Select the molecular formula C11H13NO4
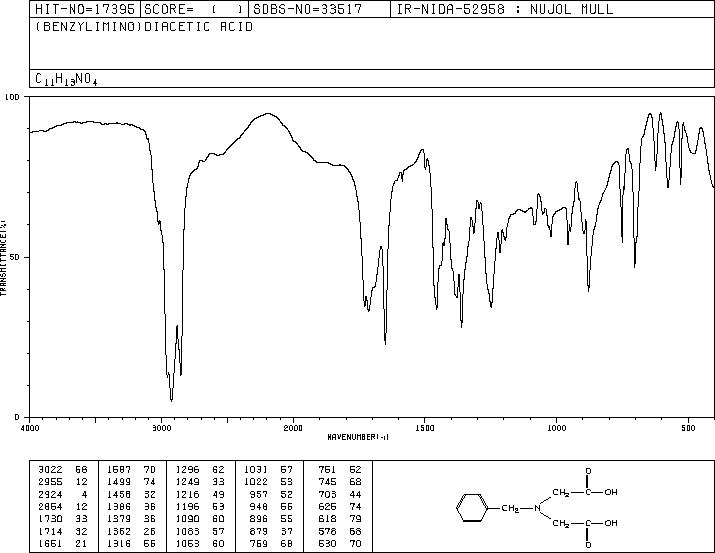This screenshot has width=715, height=553. coord(66,79)
